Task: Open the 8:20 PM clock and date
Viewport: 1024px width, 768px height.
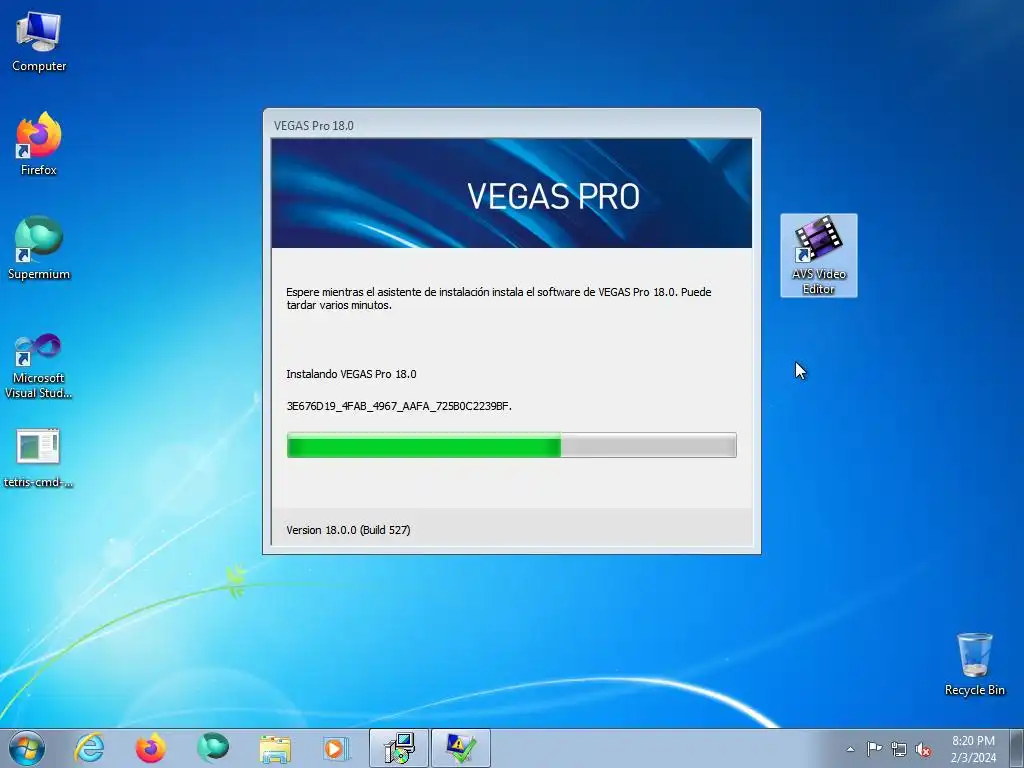Action: coord(973,749)
